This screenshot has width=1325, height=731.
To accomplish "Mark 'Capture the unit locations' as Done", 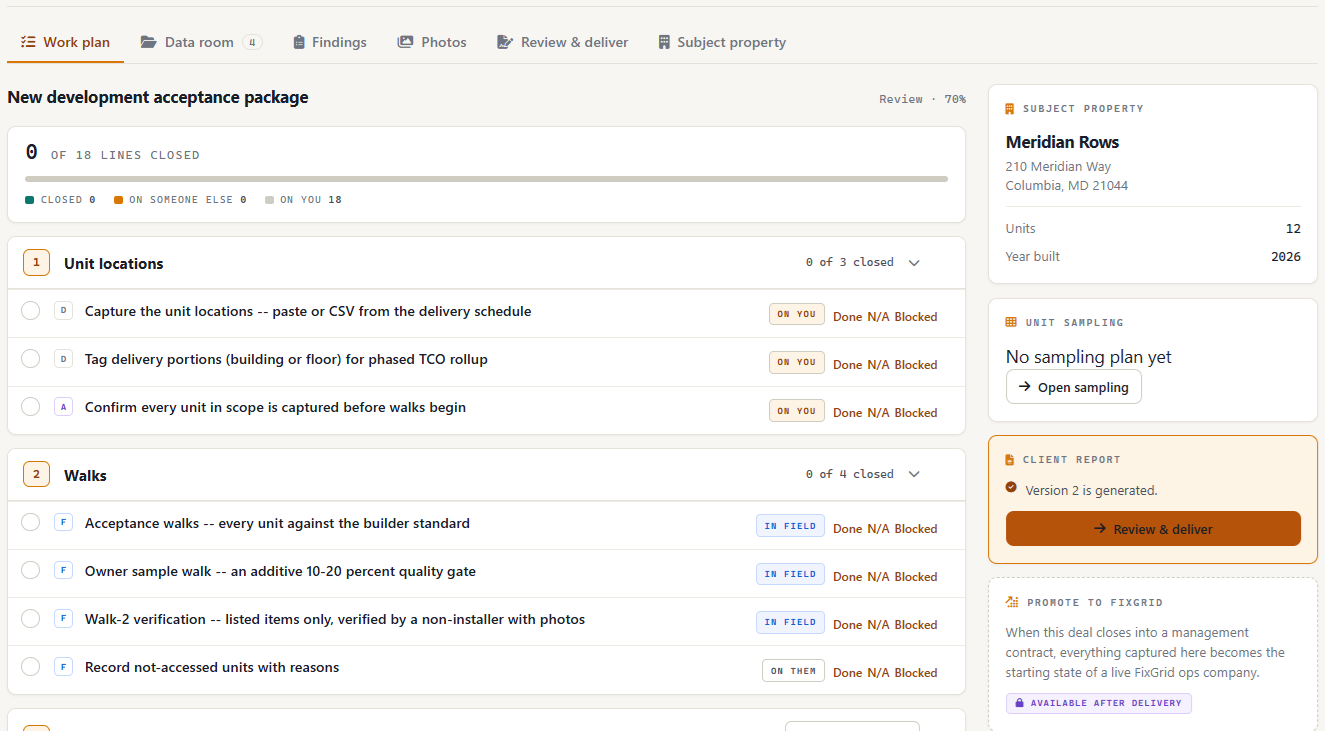I will click(x=847, y=317).
